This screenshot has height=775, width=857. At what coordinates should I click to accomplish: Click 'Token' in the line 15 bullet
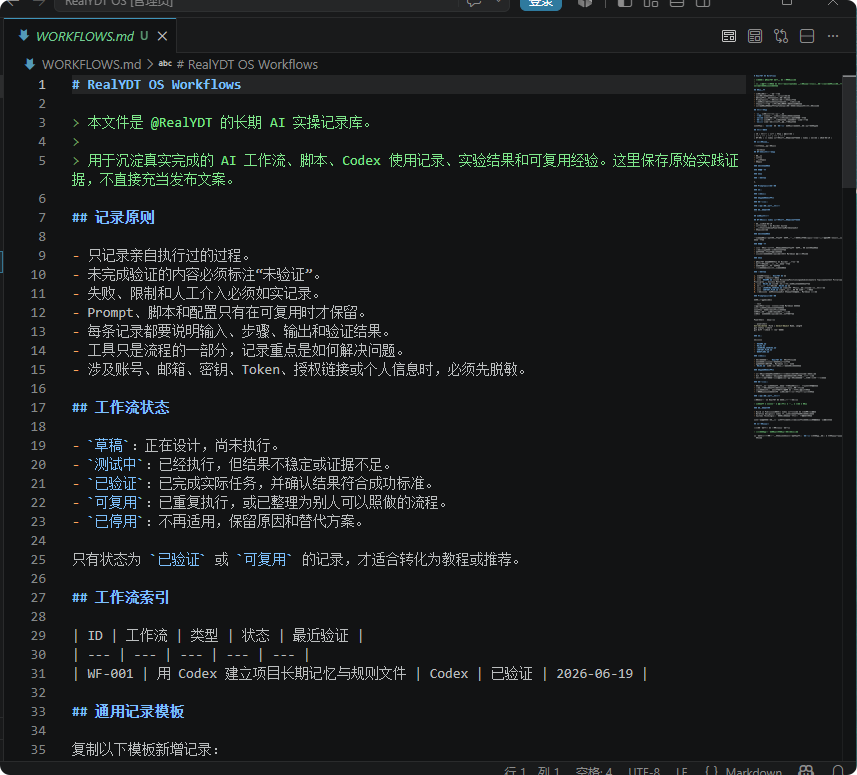tap(261, 369)
